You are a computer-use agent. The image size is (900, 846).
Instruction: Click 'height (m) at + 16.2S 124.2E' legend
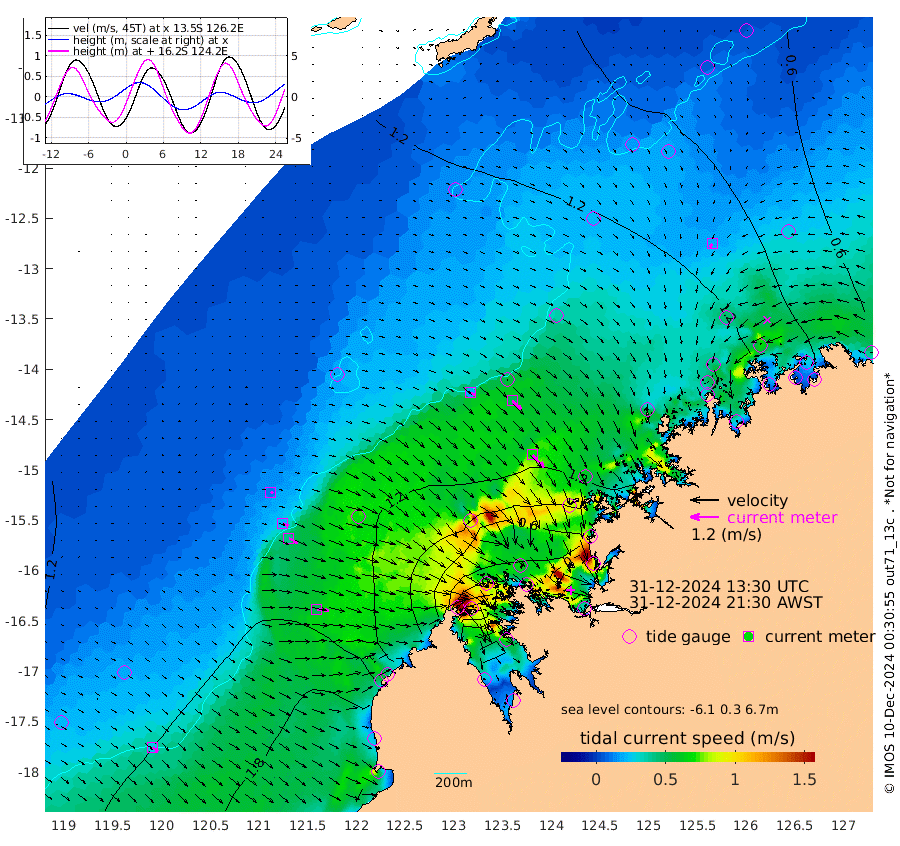coord(151,51)
